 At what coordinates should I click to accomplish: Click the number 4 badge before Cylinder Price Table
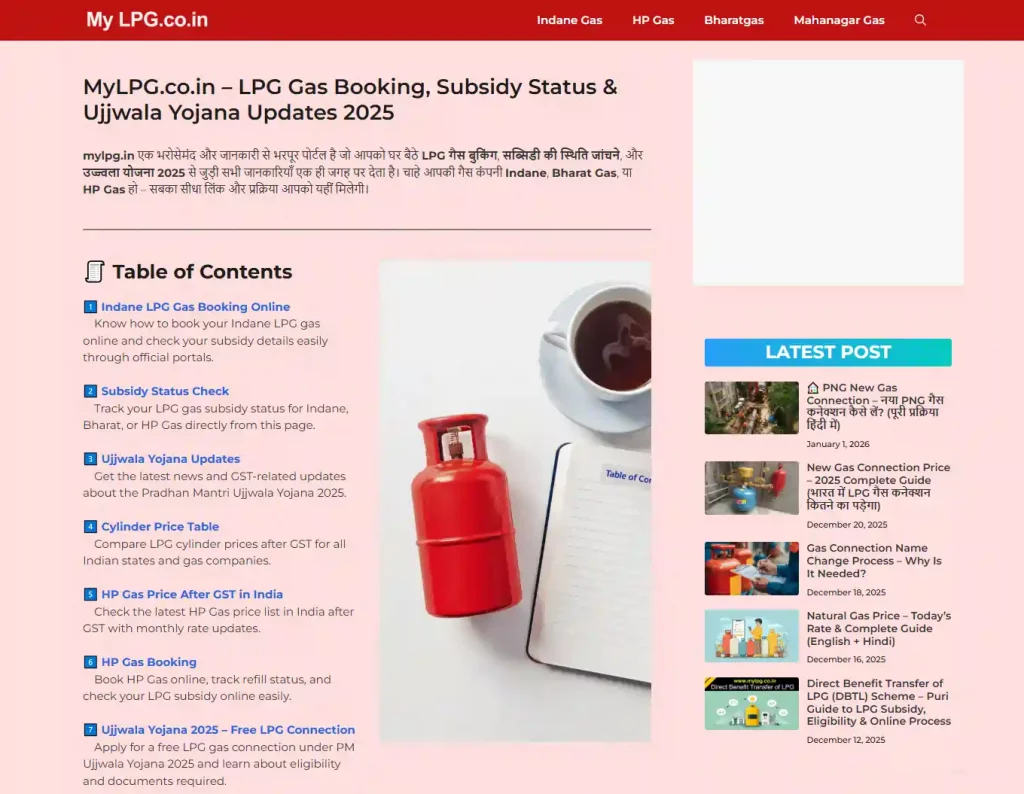pyautogui.click(x=90, y=526)
